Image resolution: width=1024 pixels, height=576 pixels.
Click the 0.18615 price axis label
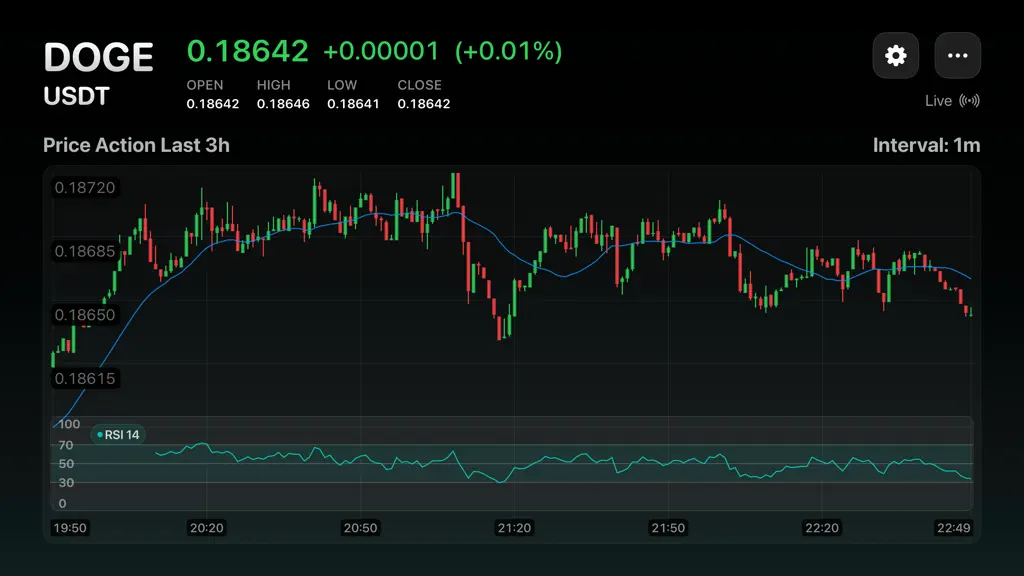click(85, 378)
